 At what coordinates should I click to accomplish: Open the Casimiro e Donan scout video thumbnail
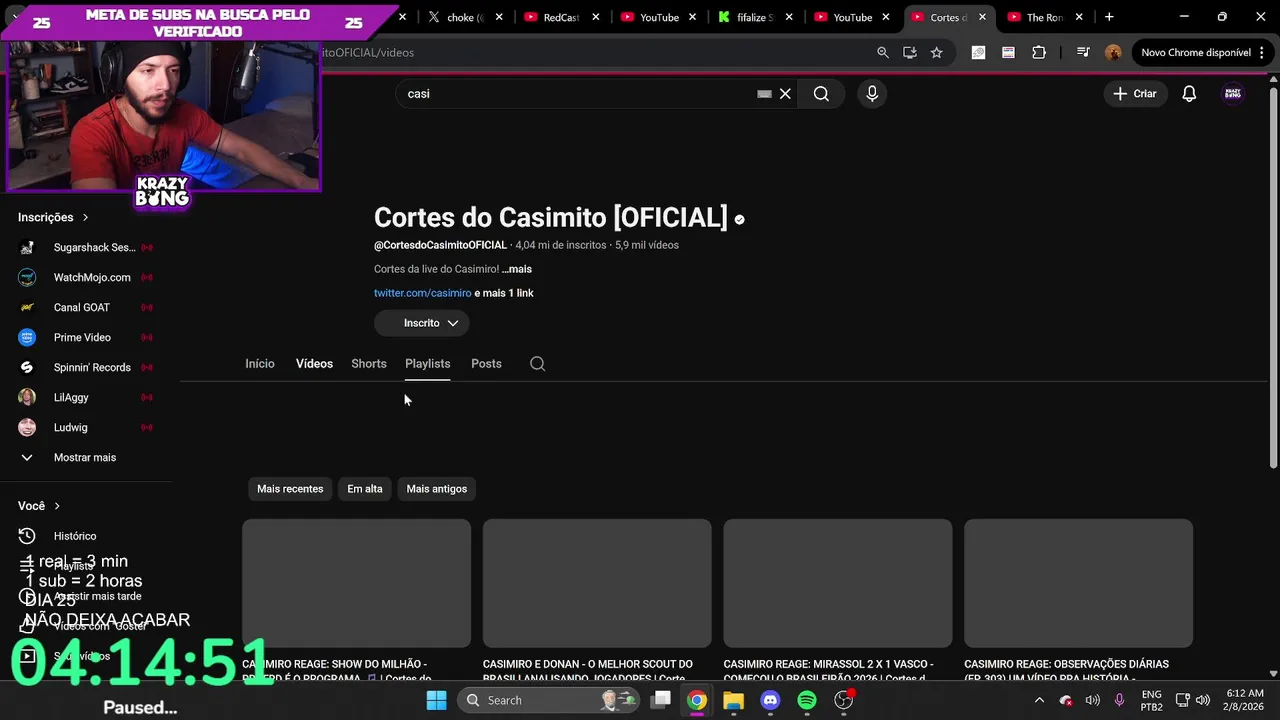tap(597, 583)
